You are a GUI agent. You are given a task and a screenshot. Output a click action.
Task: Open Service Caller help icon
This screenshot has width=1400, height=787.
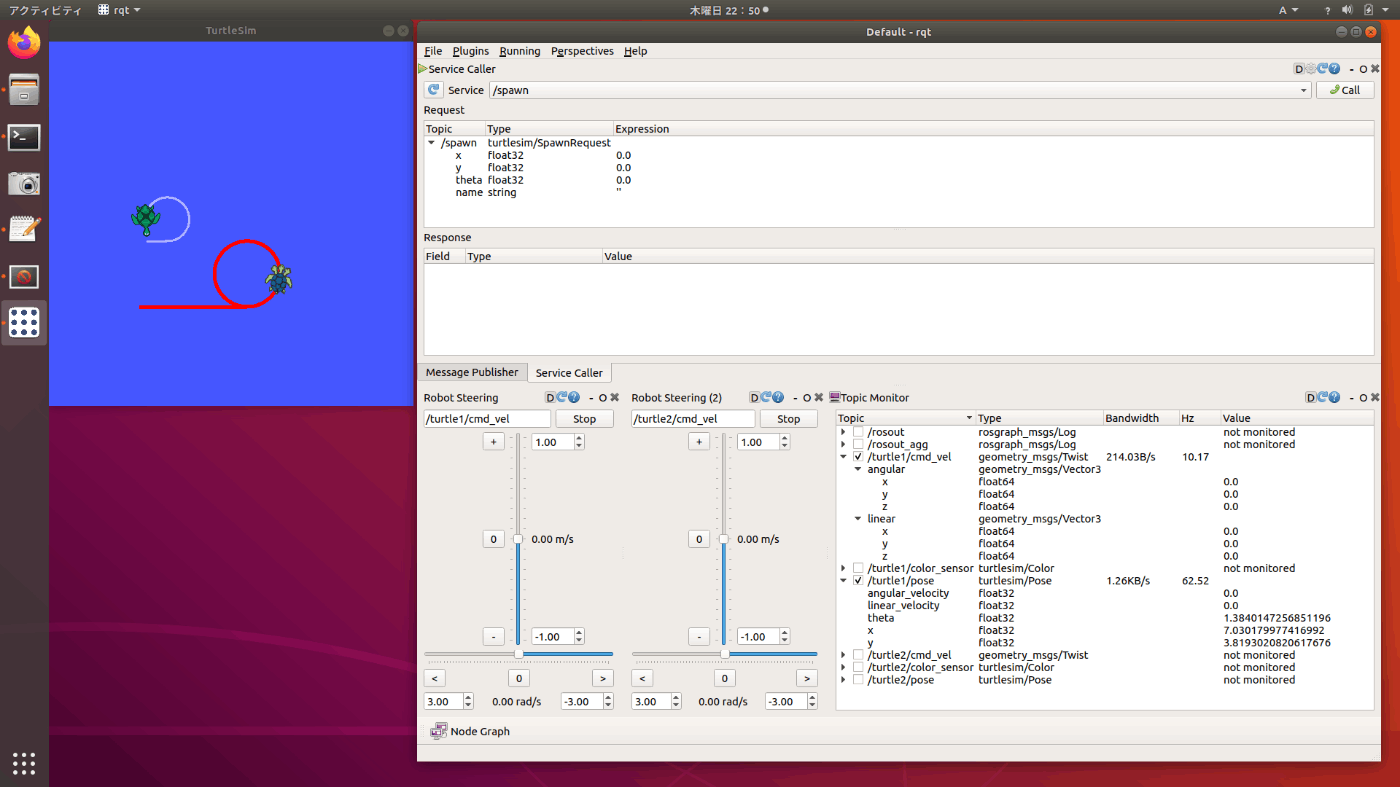click(1334, 69)
